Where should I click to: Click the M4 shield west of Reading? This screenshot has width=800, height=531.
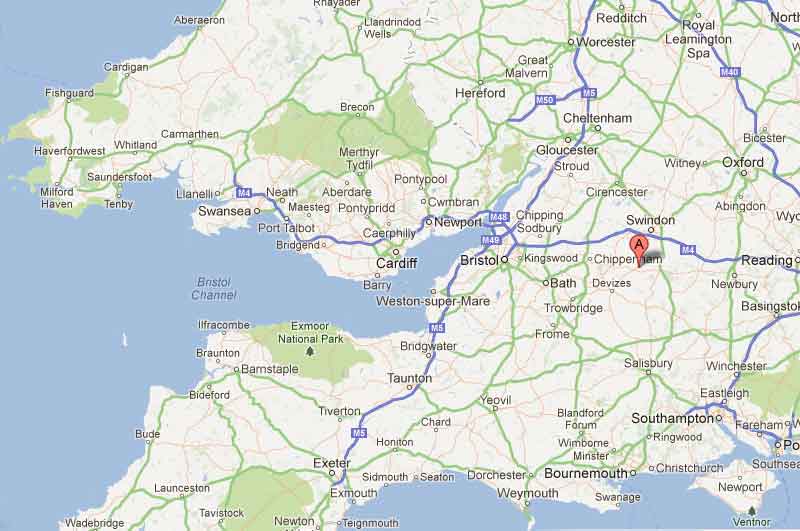point(688,250)
